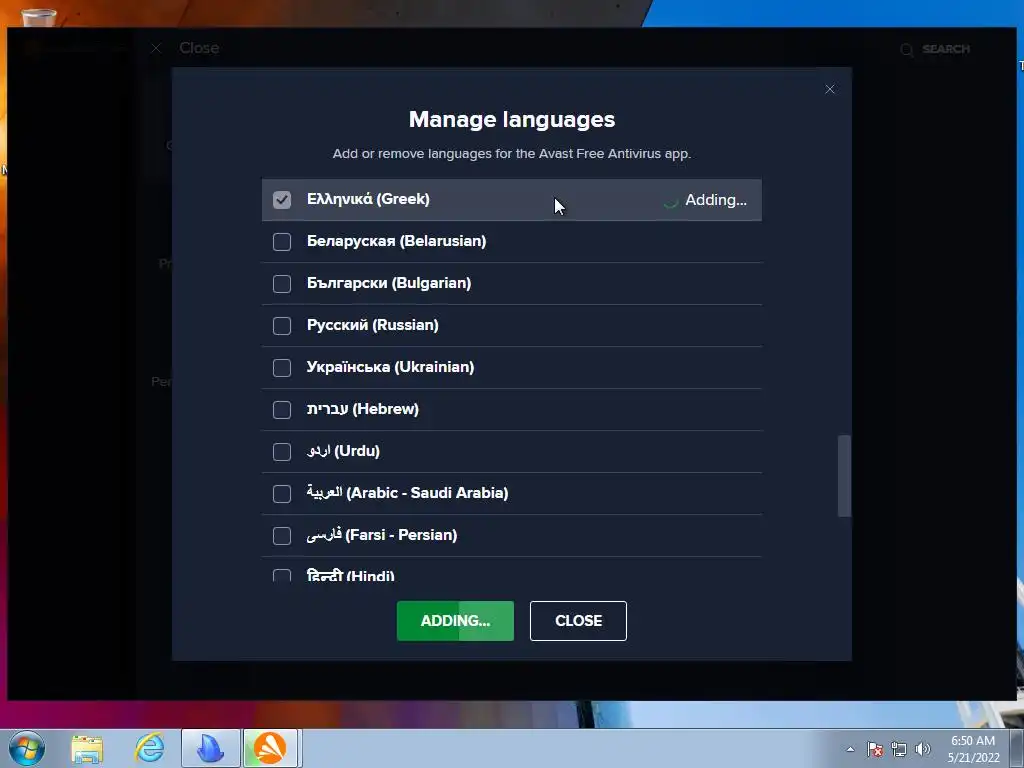Enable the Urdu language checkbox
1024x768 pixels.
pos(281,451)
